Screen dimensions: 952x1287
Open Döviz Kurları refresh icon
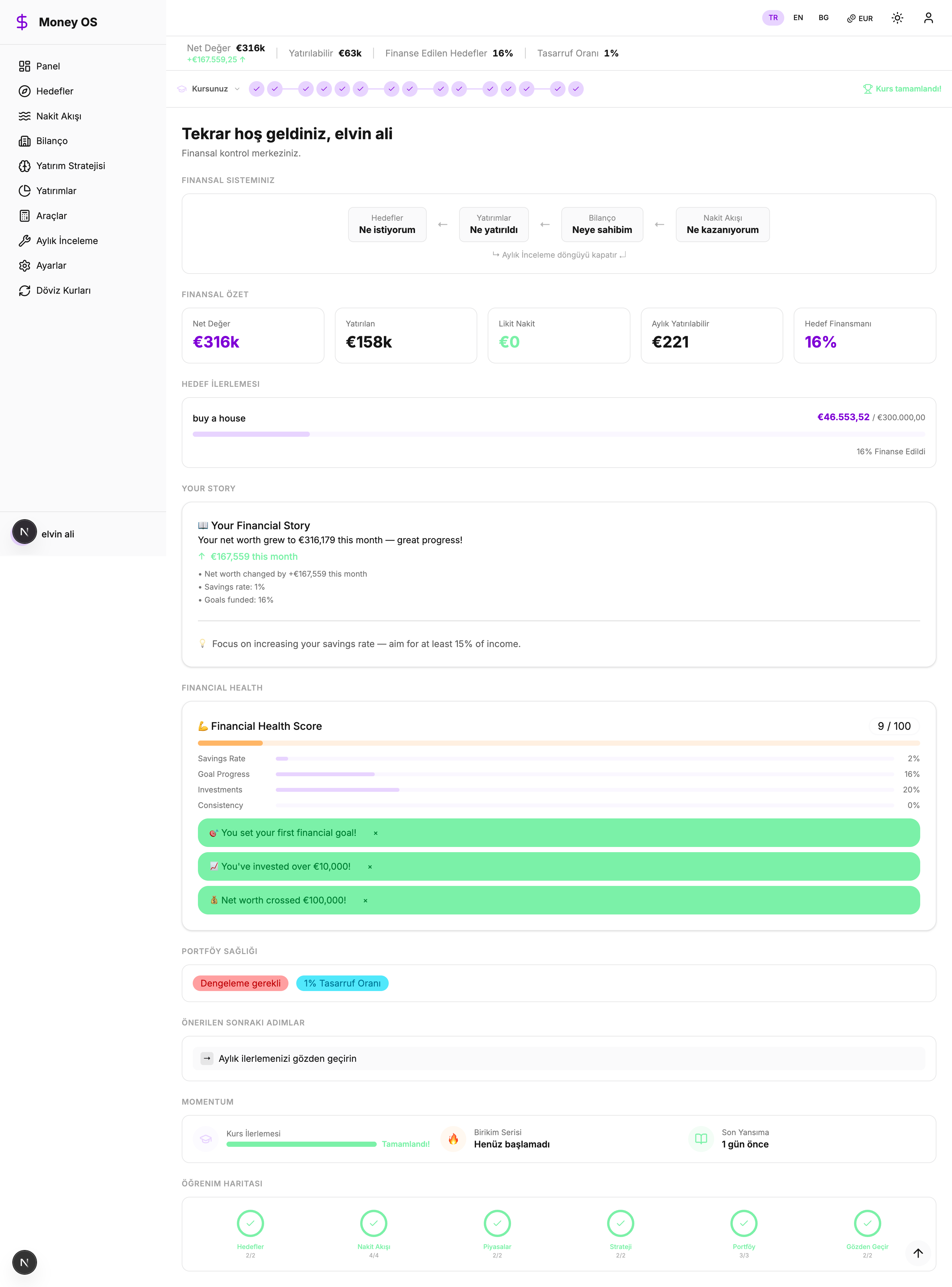tap(24, 290)
